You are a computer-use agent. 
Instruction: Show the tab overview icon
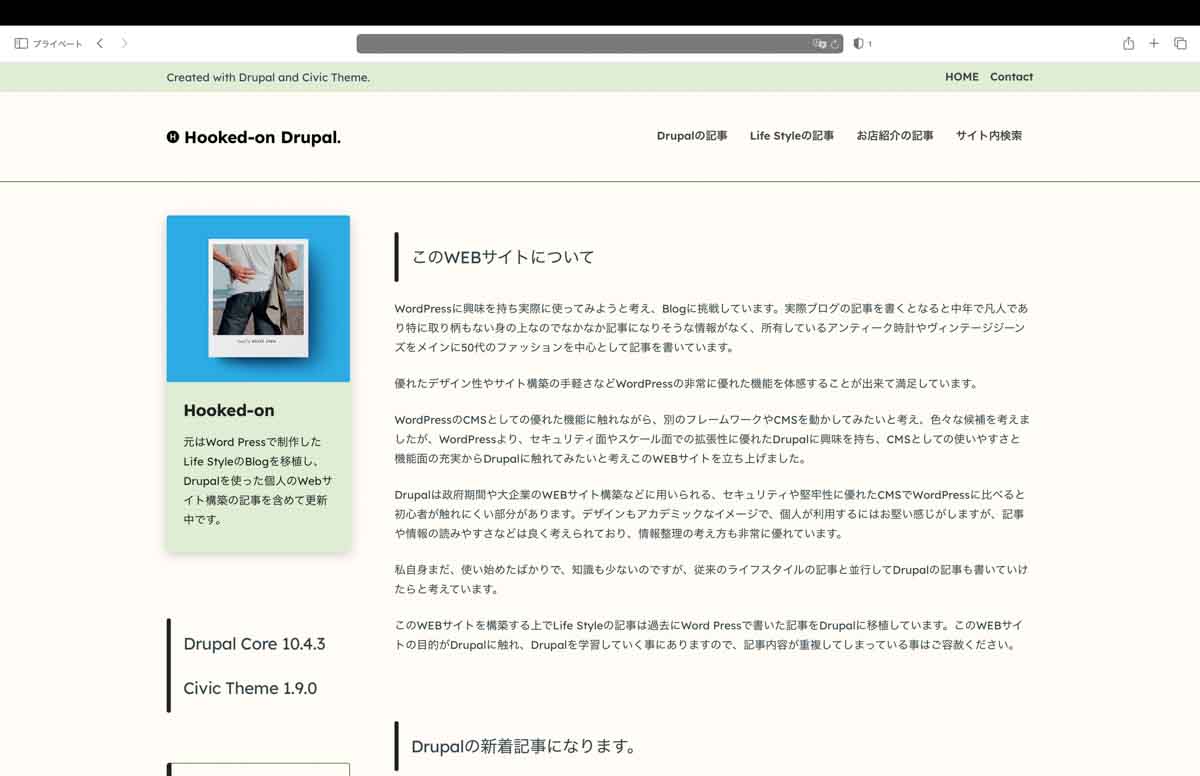click(x=1180, y=44)
